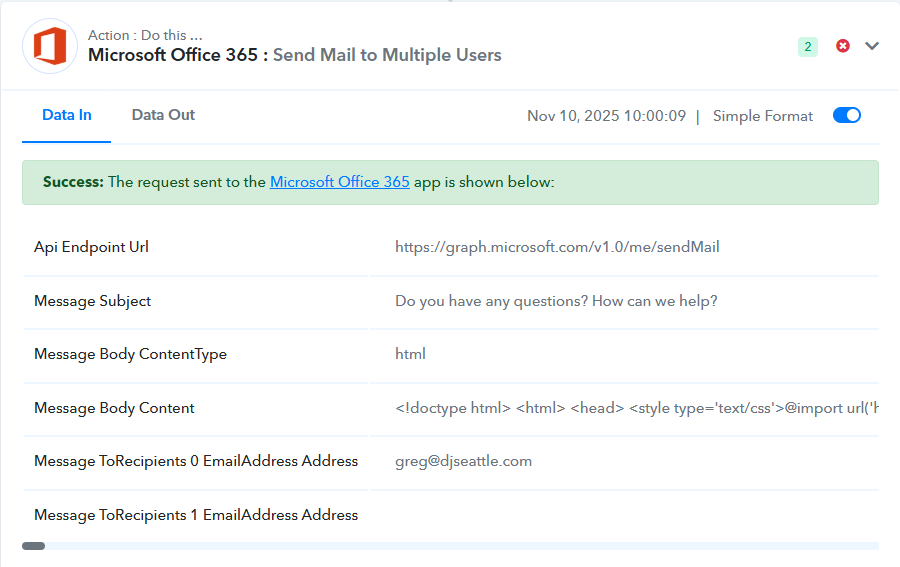Open the Microsoft Office 365 hyperlink

340,182
